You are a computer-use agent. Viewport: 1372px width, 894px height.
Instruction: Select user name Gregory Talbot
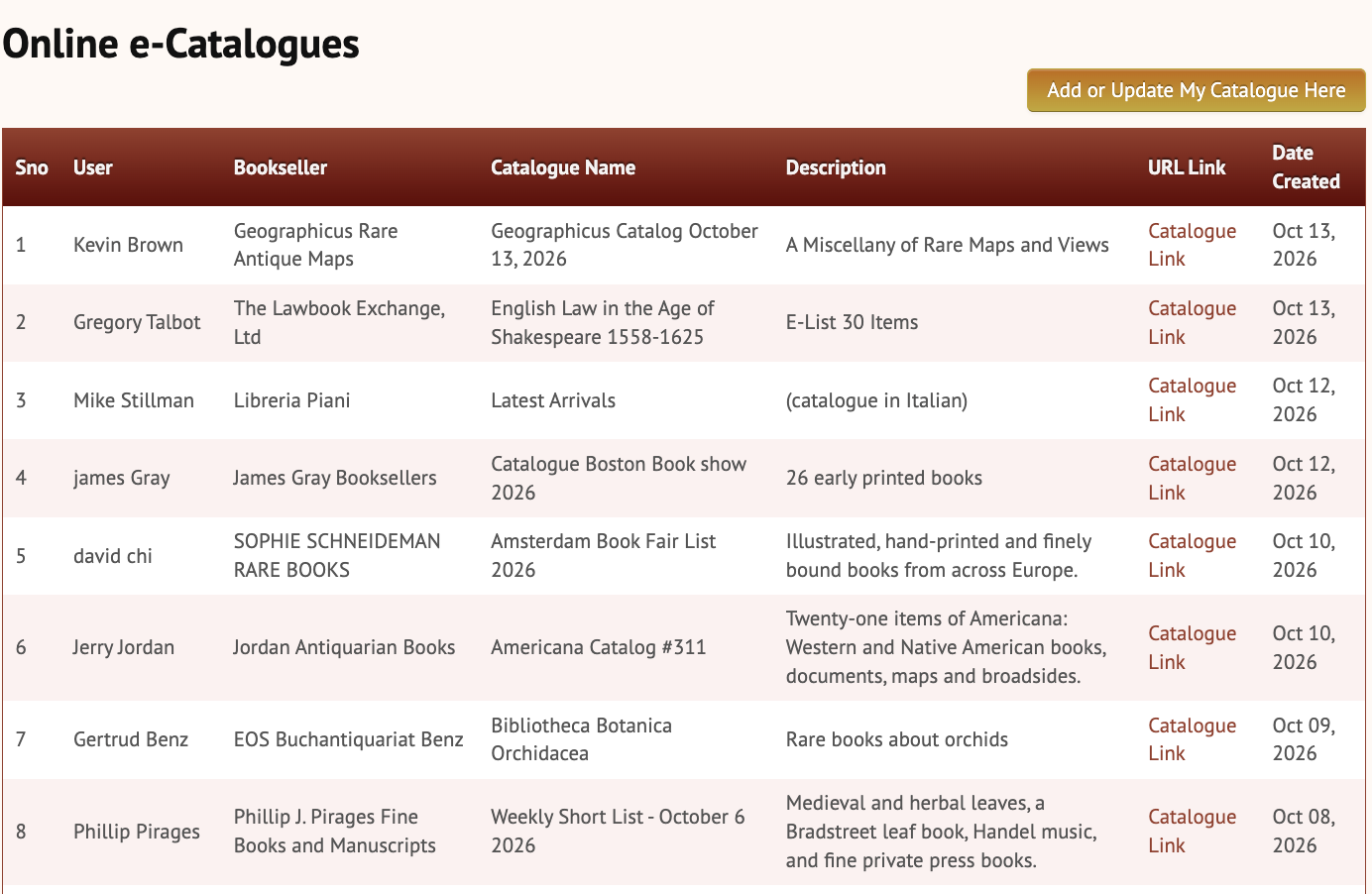[x=137, y=322]
